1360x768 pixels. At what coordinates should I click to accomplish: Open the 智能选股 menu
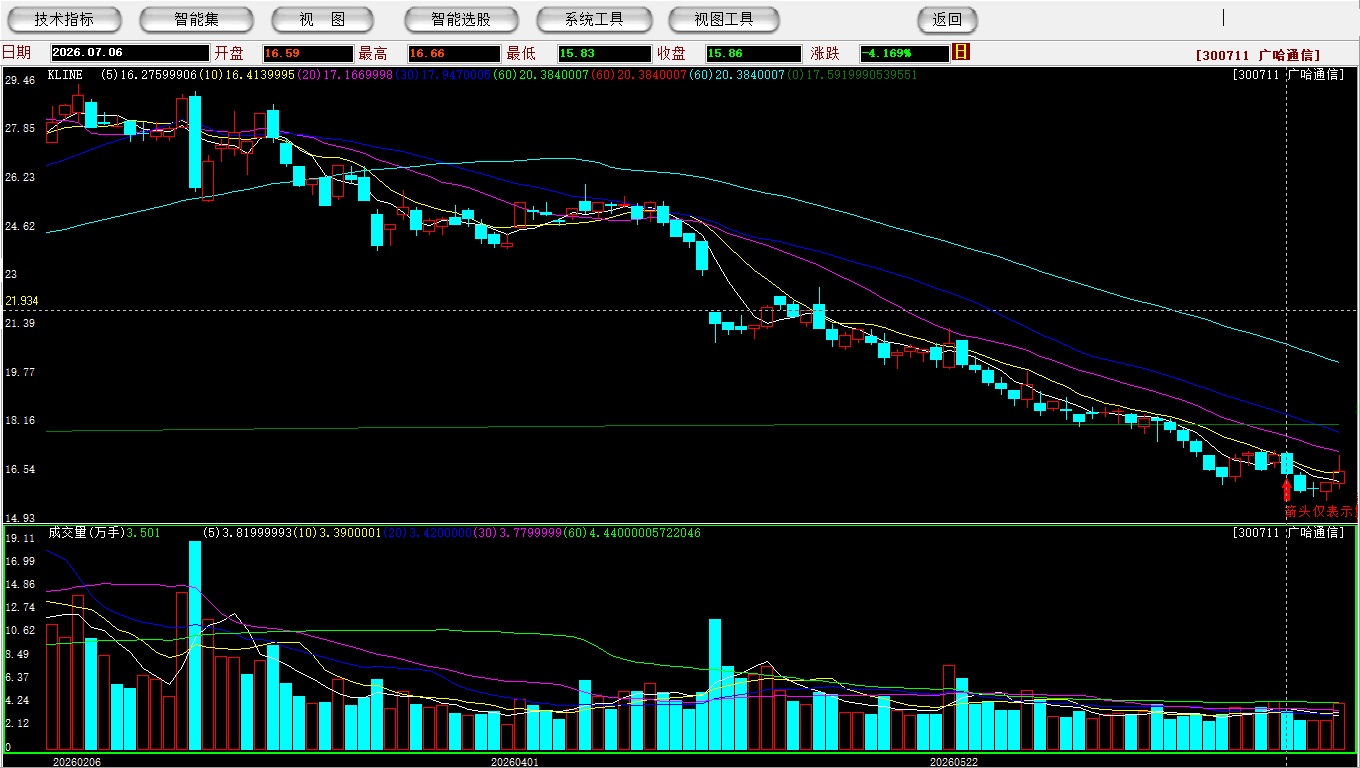pos(461,19)
